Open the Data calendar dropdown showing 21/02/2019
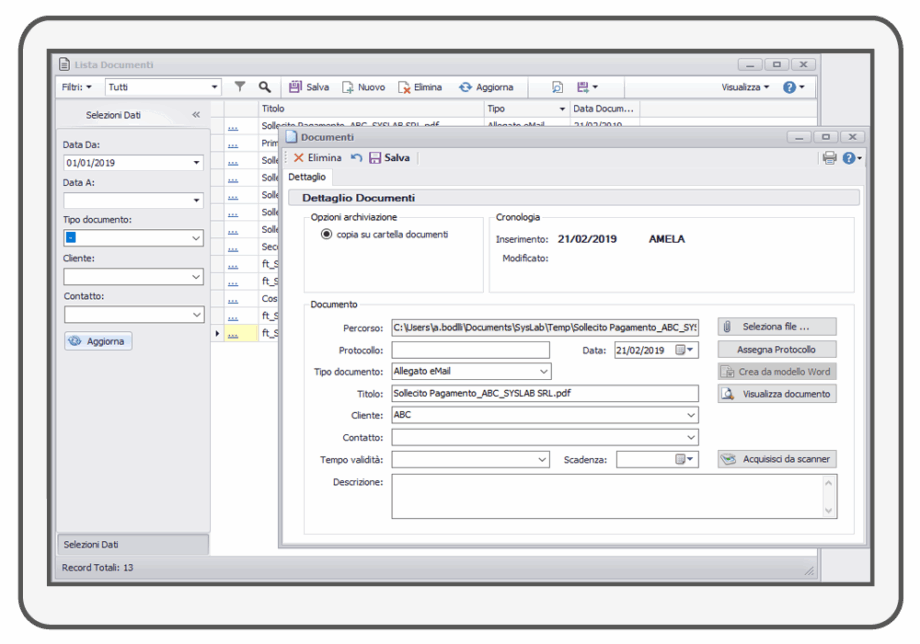The height and width of the screenshot is (644, 920). (x=685, y=350)
